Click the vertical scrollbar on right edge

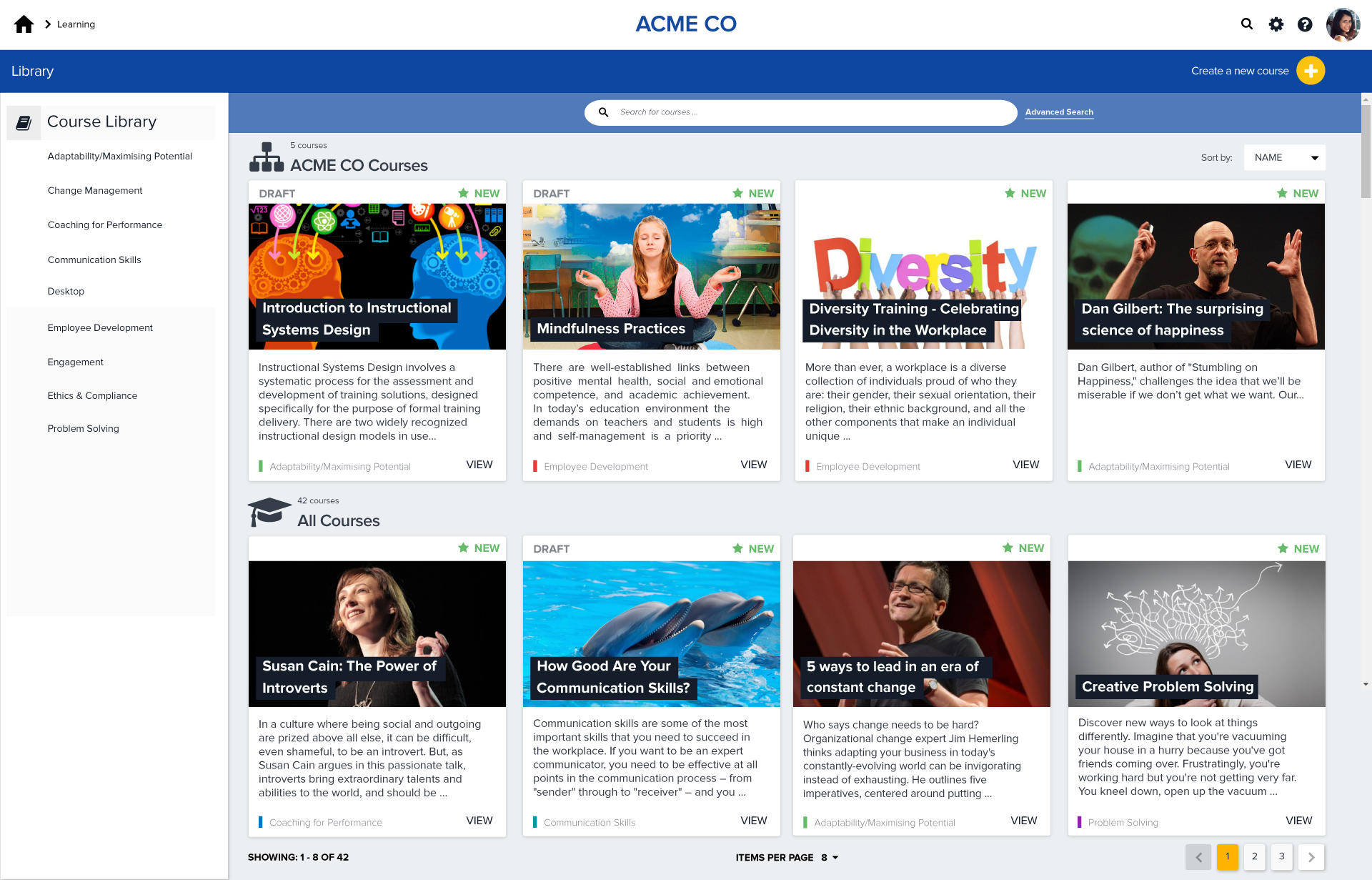[x=1366, y=150]
